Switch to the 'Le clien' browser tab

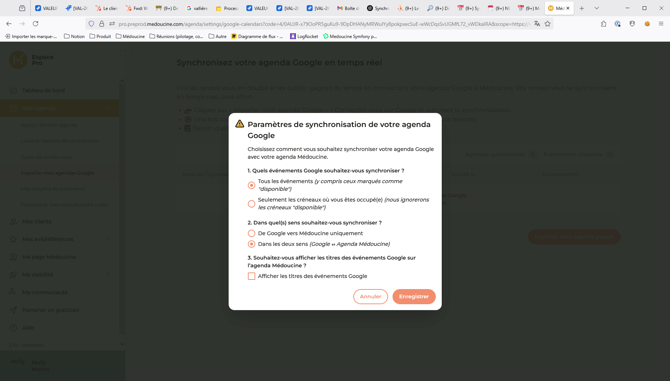point(106,8)
